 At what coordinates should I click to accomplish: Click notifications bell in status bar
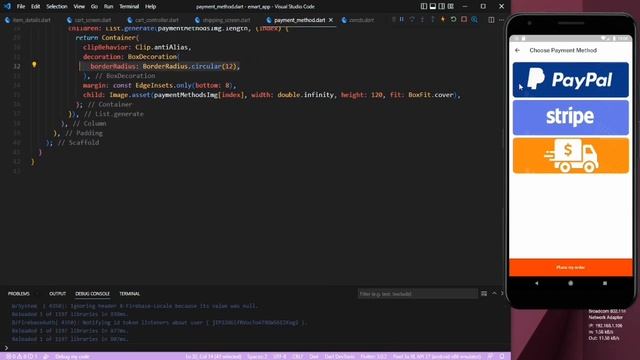(502, 356)
